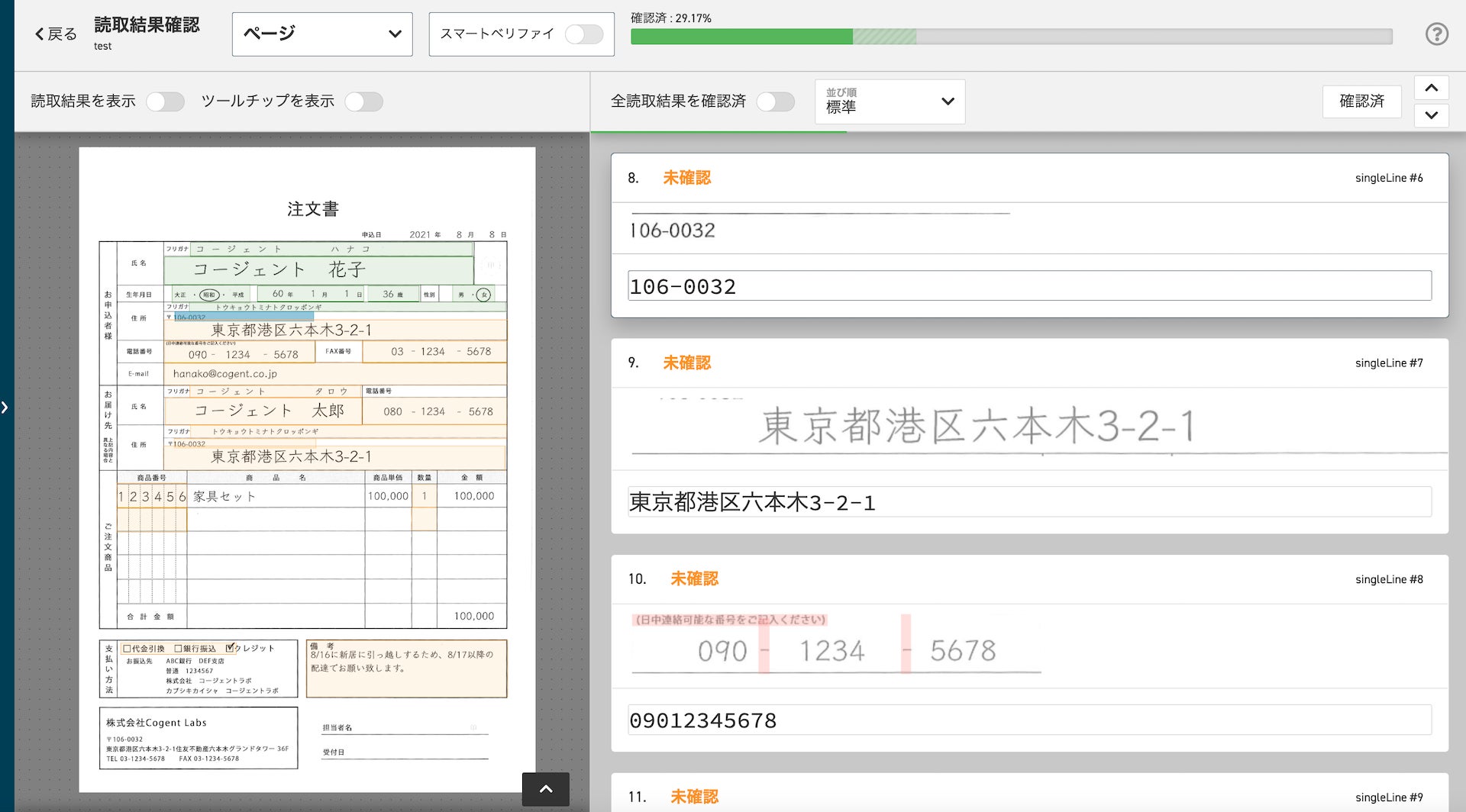Edit the 東京都港区六本木3-2-1 result field
This screenshot has width=1466, height=812.
coord(1029,502)
